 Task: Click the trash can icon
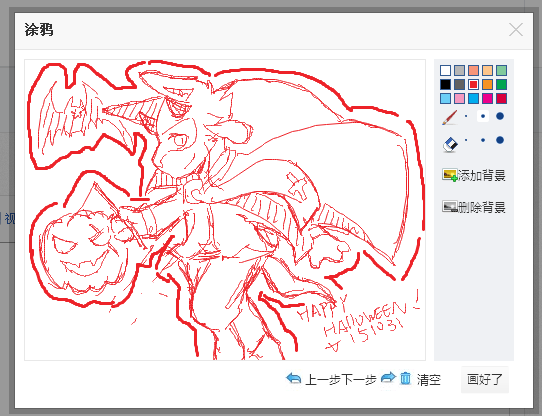(x=406, y=378)
